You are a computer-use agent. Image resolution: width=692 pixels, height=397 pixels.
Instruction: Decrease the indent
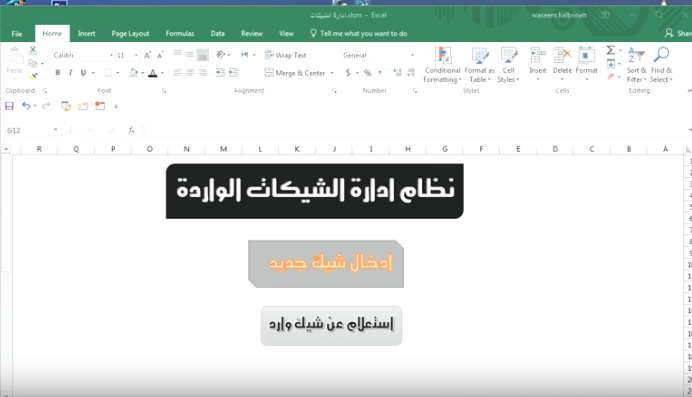[221, 73]
